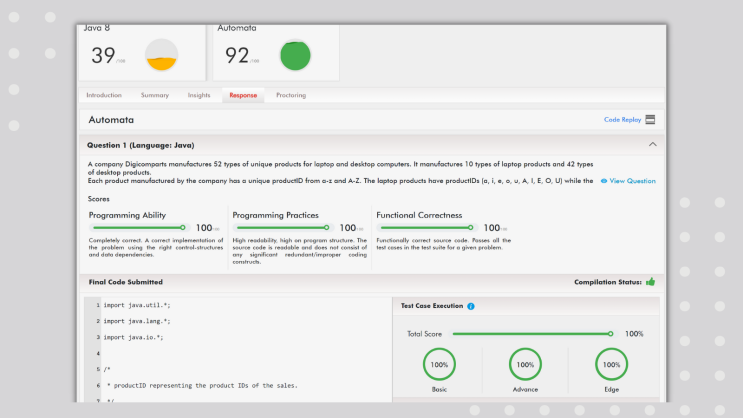Click the Scores label

(x=99, y=199)
